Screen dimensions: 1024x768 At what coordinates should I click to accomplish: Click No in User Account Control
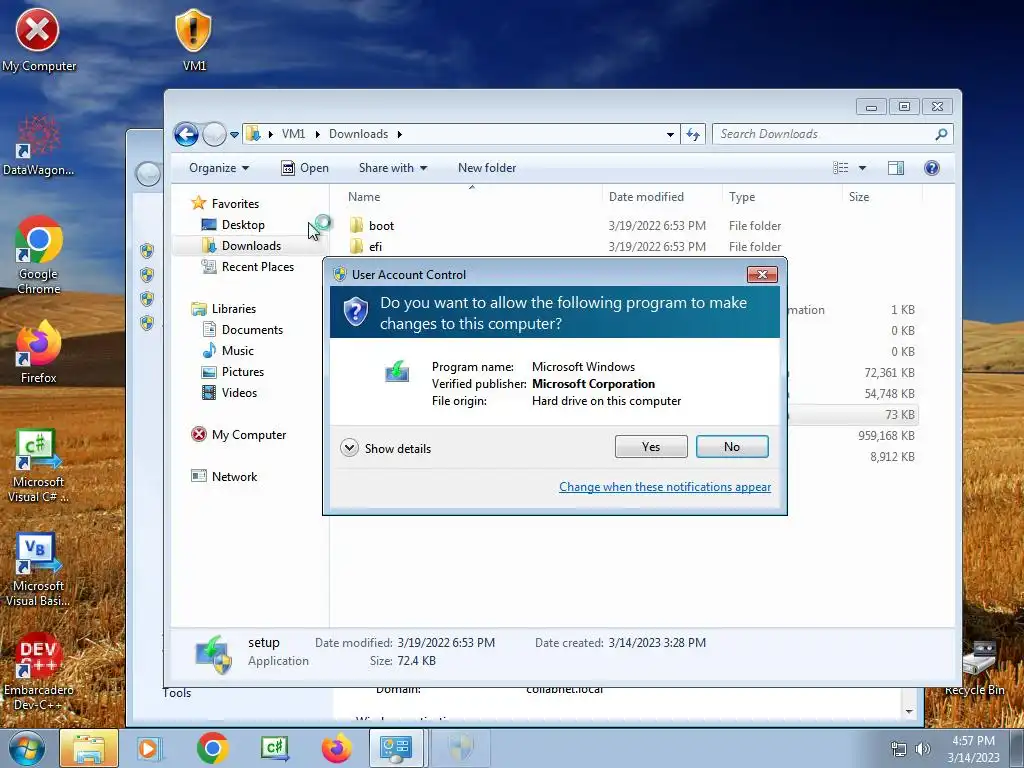(732, 447)
